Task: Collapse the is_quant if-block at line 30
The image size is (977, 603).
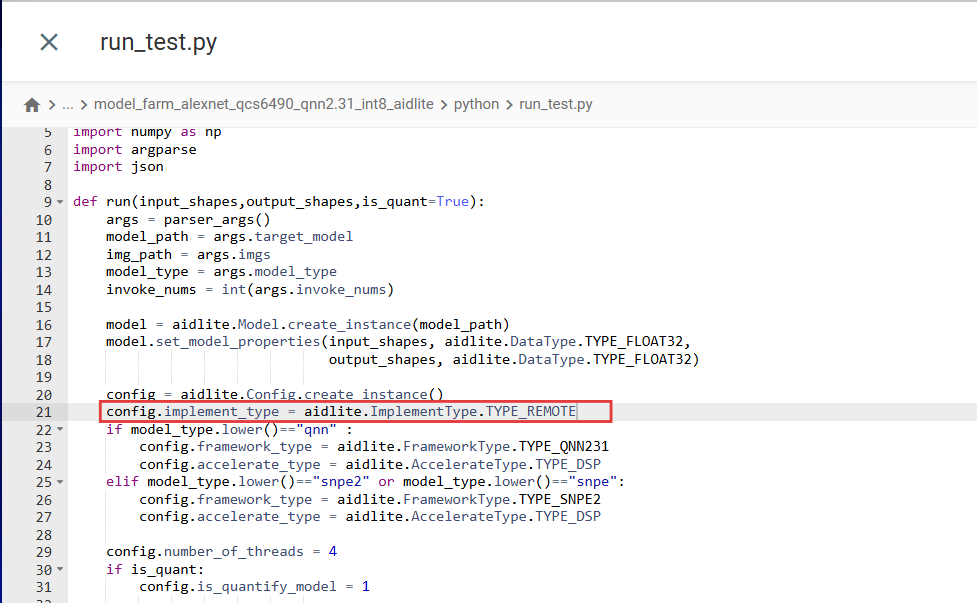Action: 60,569
